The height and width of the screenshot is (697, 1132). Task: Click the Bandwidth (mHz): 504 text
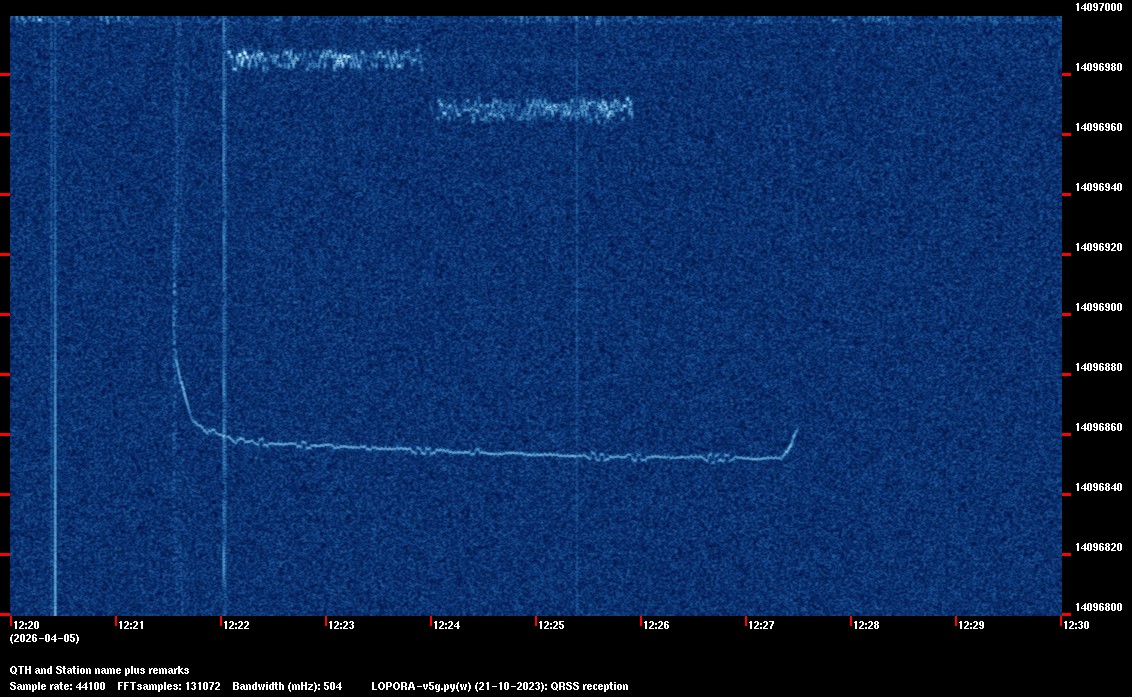pyautogui.click(x=287, y=686)
